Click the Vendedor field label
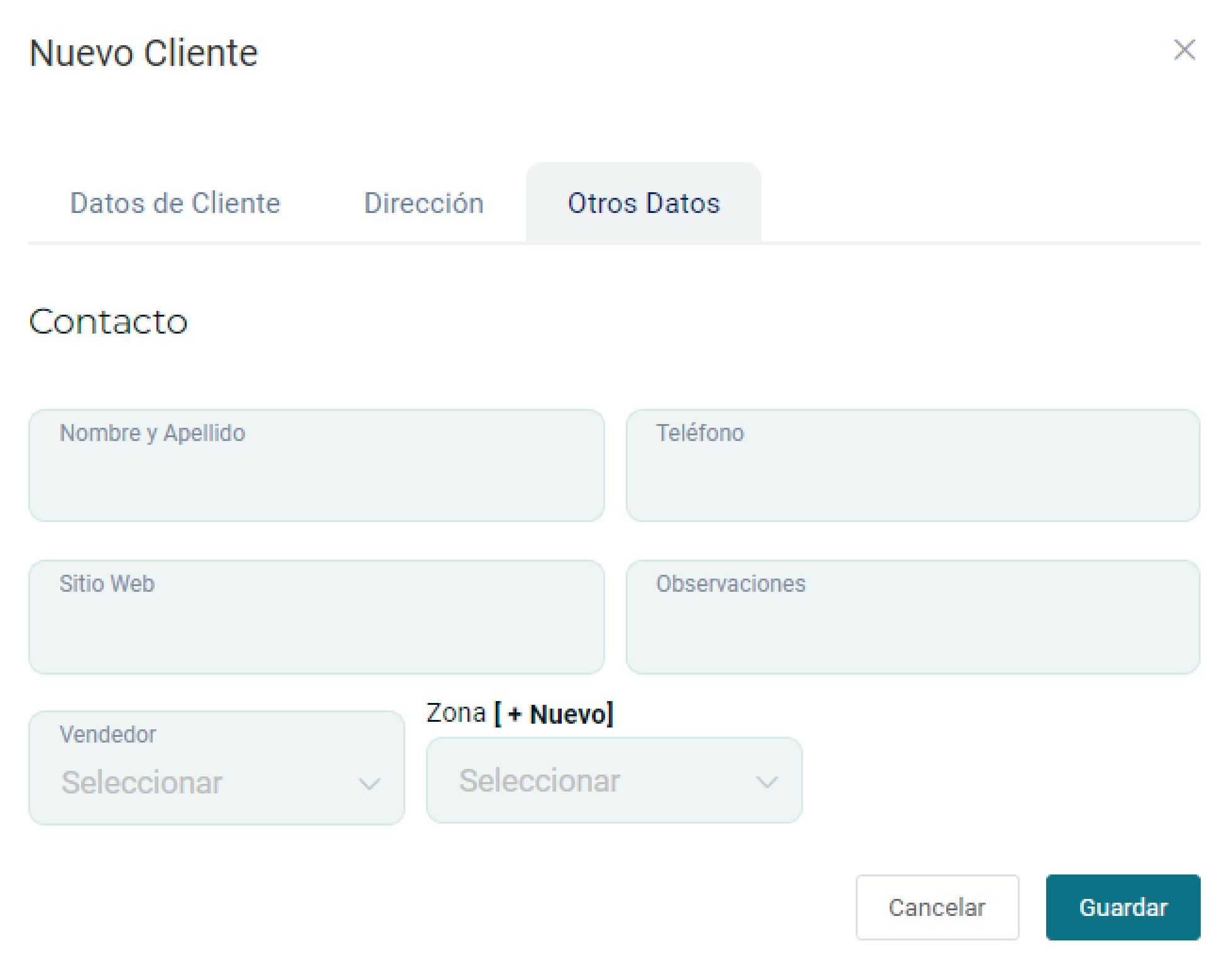 [x=107, y=734]
